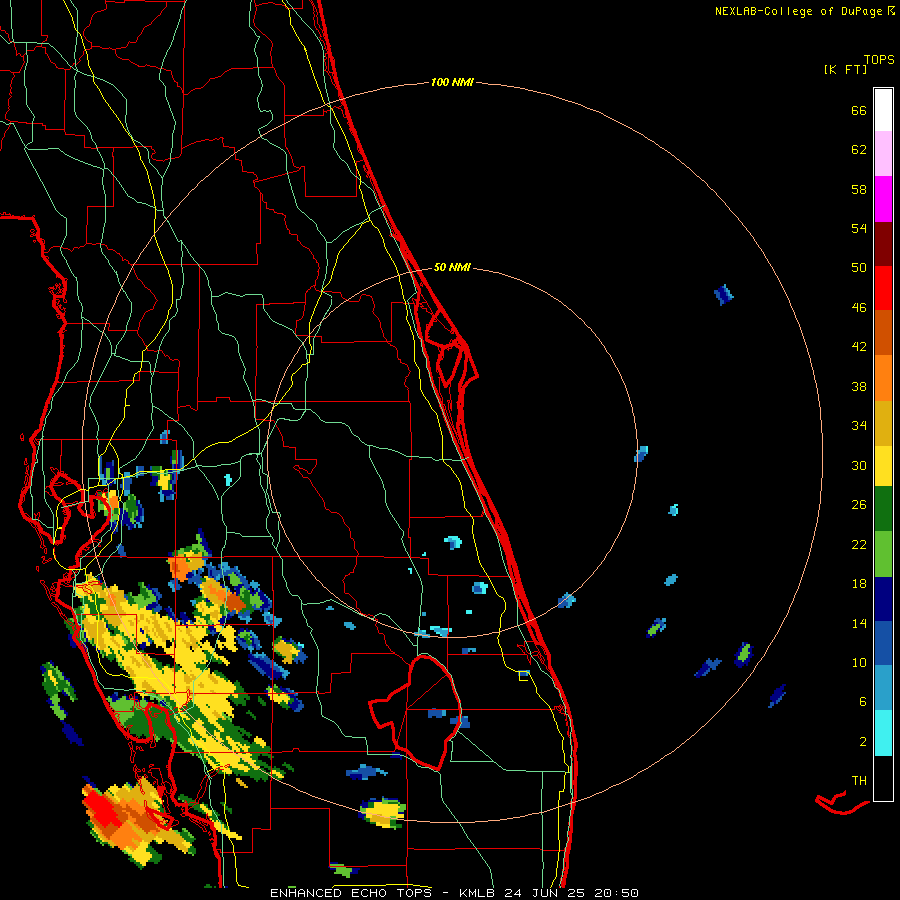Click the "50 NMI" range ring label
This screenshot has width=900, height=900.
pos(452,267)
